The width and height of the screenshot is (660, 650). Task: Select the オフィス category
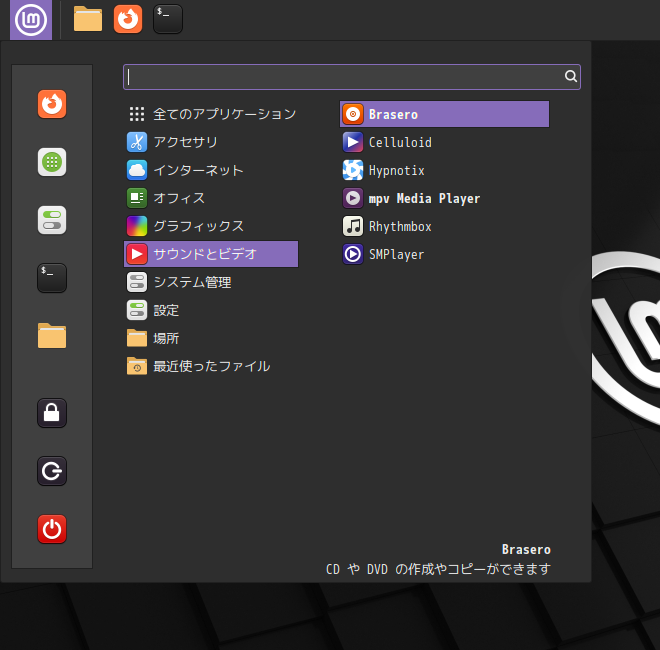[212, 198]
